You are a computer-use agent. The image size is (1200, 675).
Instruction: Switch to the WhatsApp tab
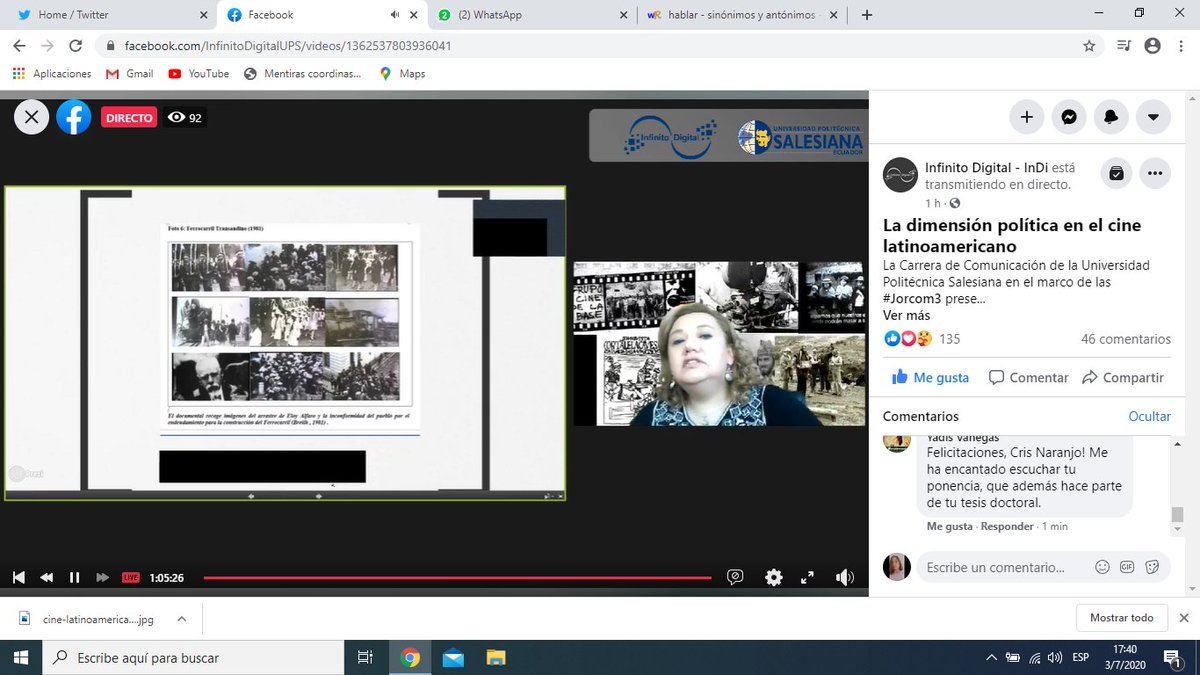point(531,15)
